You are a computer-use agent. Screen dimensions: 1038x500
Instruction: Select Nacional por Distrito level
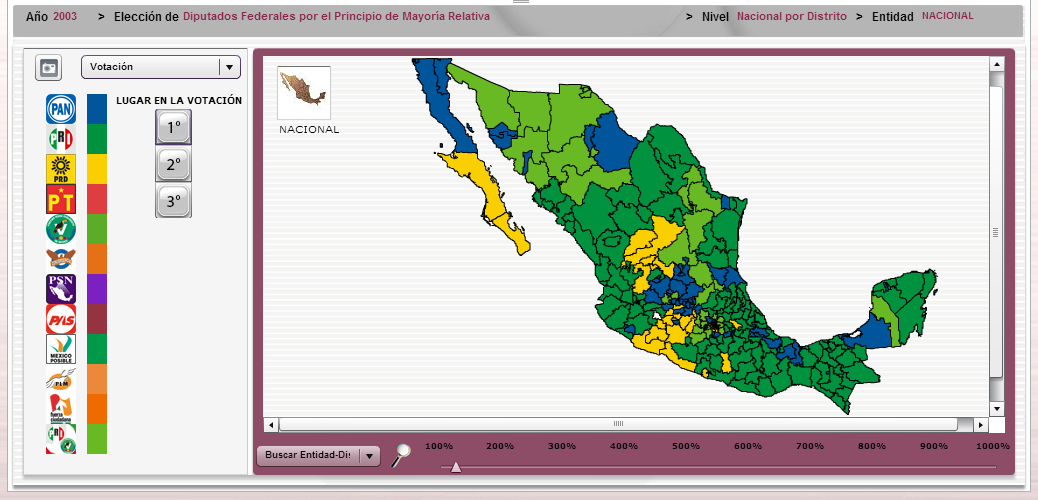(x=791, y=17)
